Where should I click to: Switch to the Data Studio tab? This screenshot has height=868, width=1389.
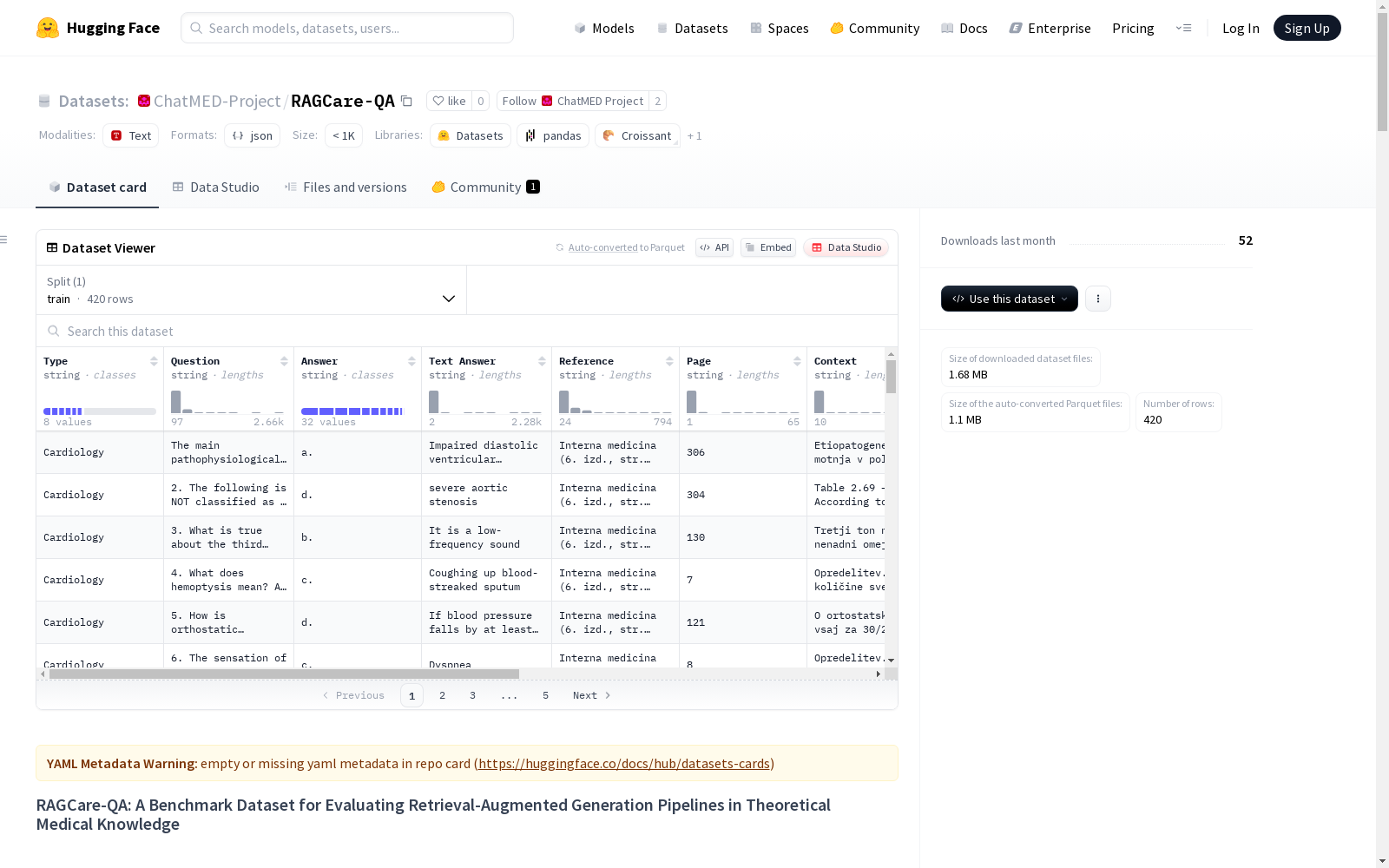click(216, 187)
